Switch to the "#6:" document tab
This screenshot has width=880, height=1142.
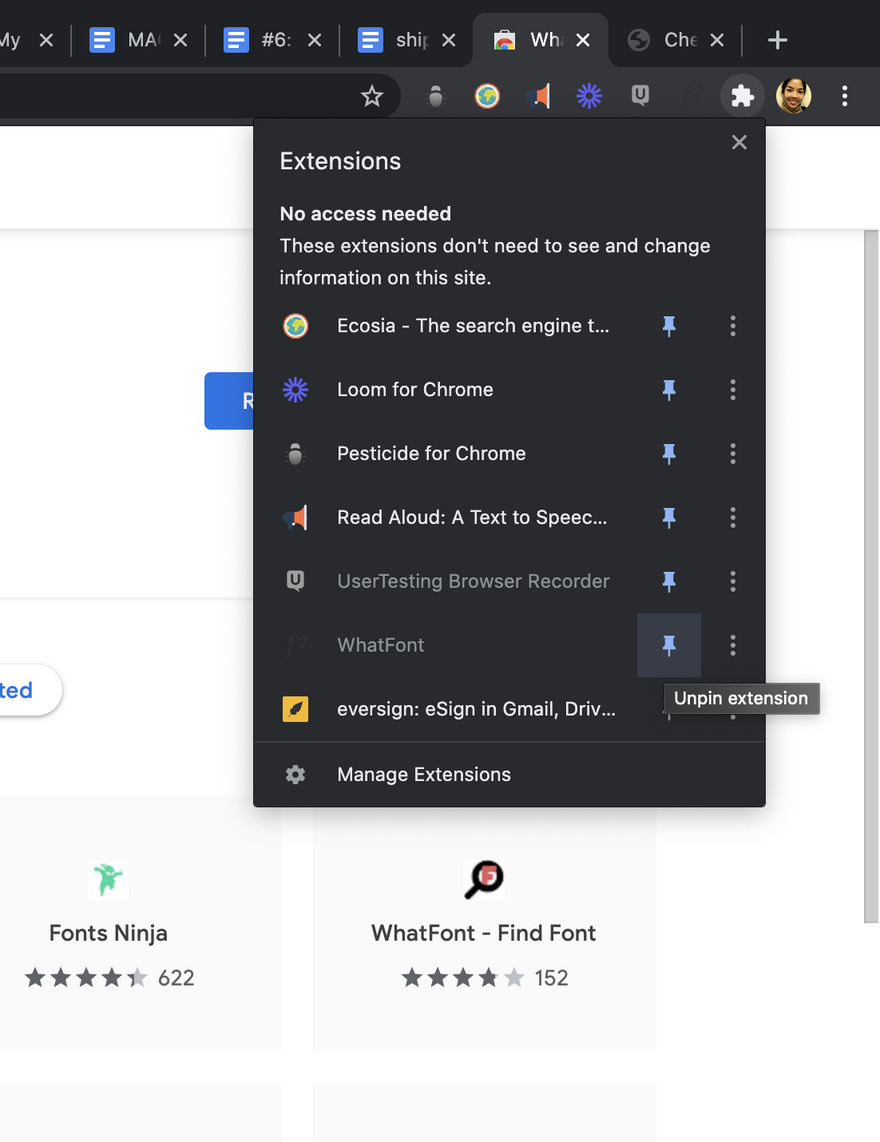coord(263,40)
